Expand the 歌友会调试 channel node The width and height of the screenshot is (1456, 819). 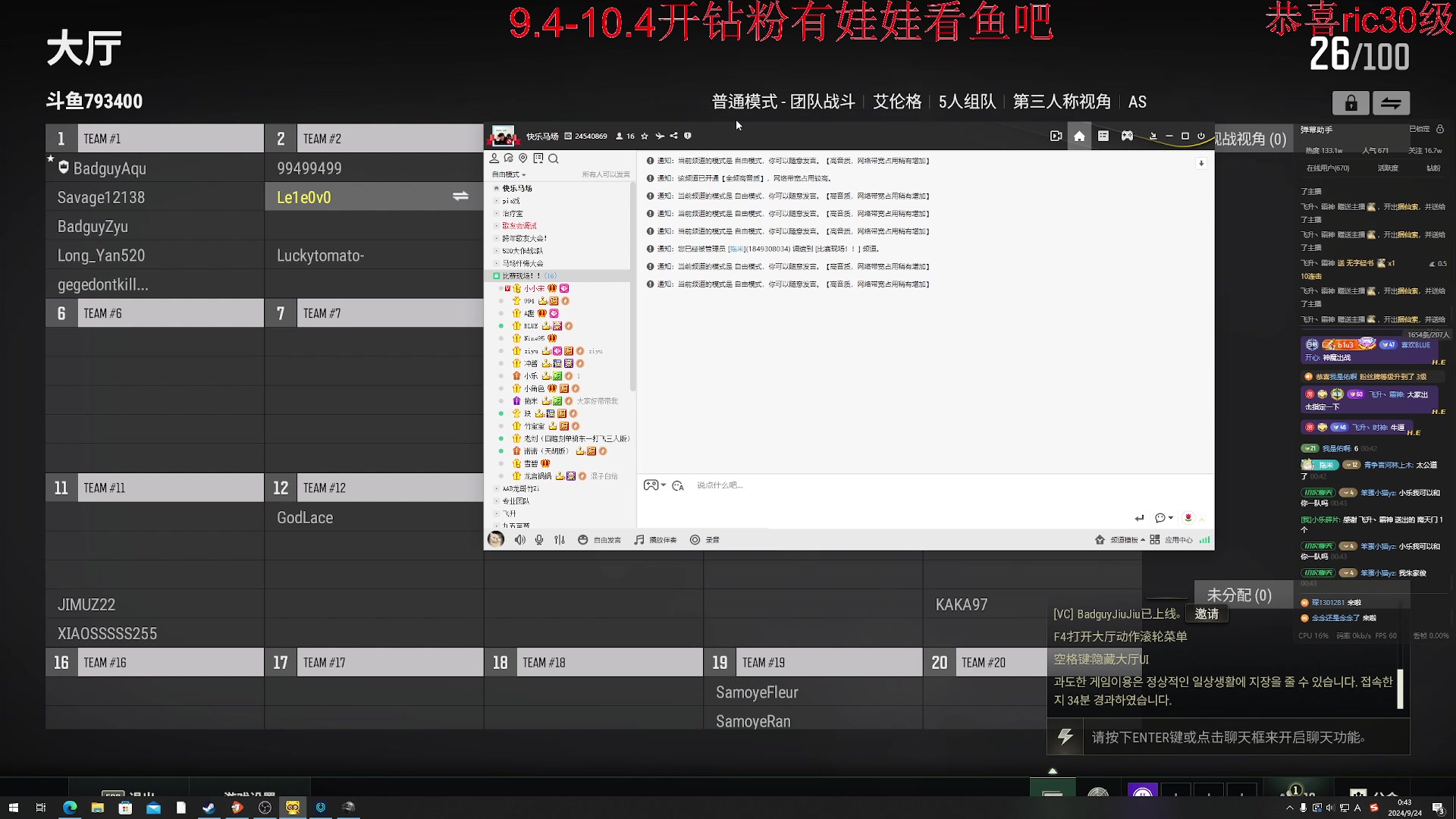point(497,226)
